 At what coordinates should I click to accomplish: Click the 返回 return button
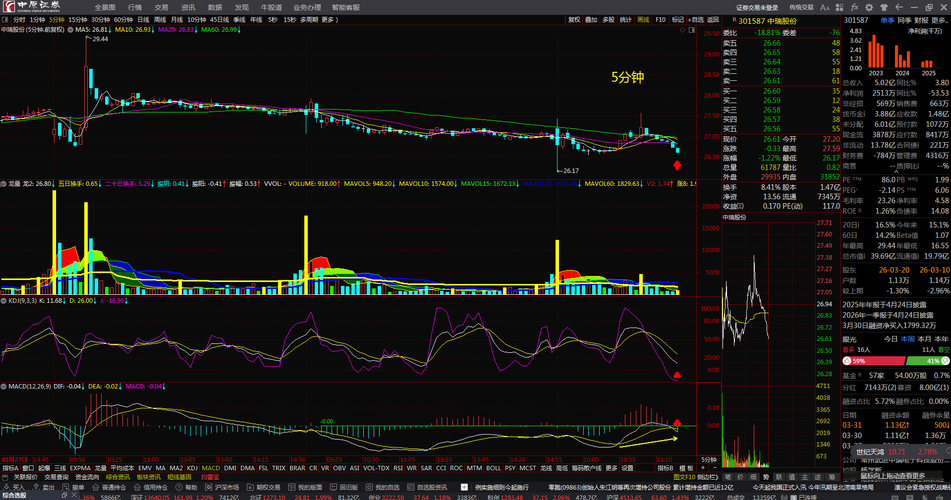pos(713,19)
